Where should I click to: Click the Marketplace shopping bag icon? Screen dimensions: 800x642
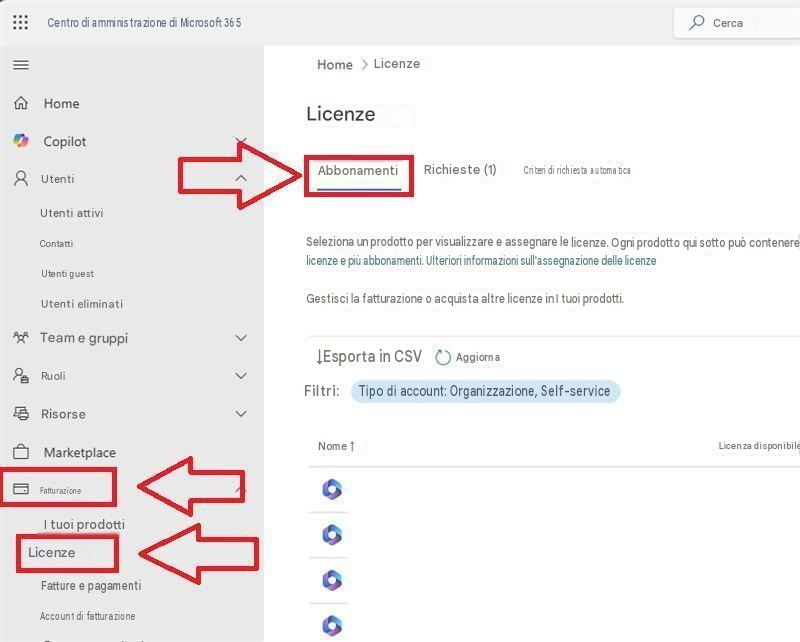pyautogui.click(x=21, y=452)
